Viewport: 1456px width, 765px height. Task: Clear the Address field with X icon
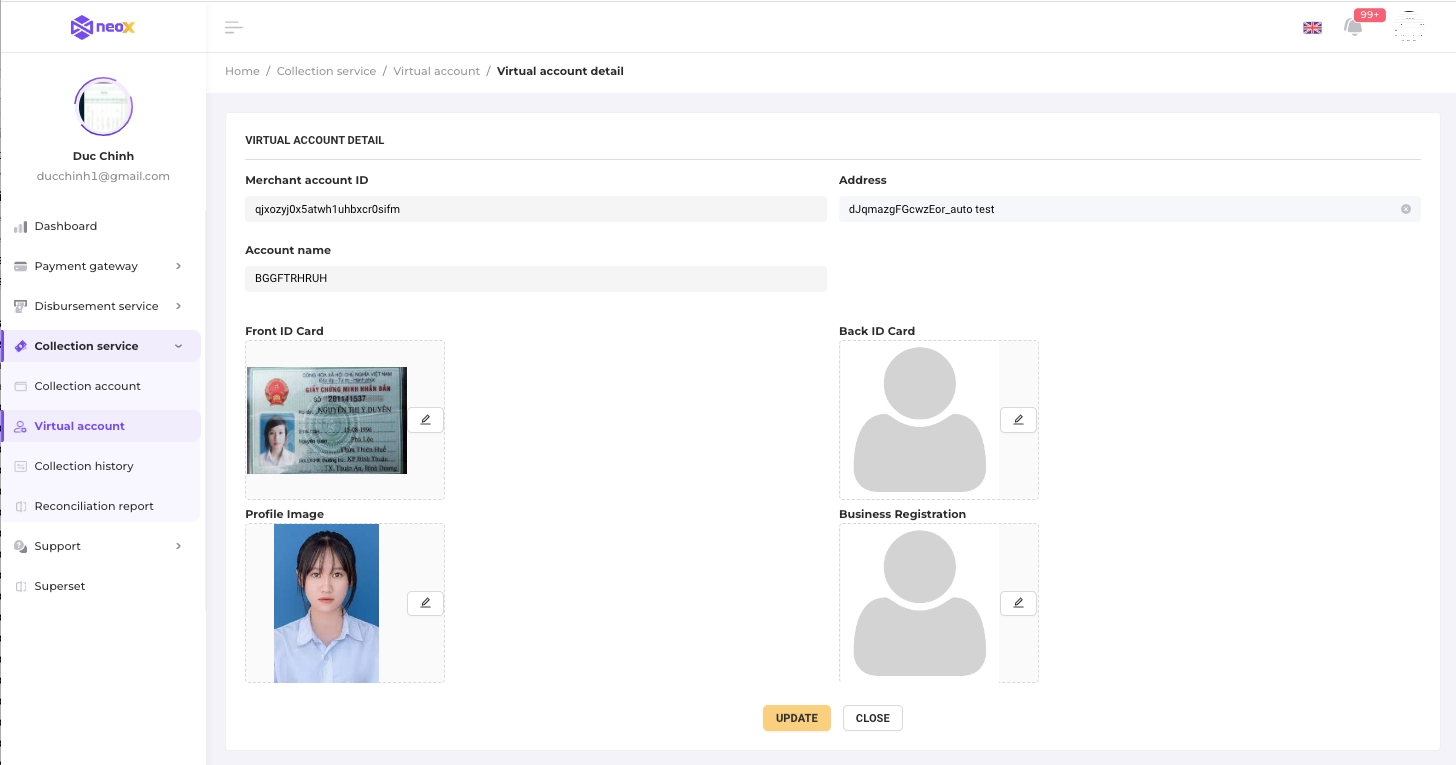click(x=1405, y=209)
